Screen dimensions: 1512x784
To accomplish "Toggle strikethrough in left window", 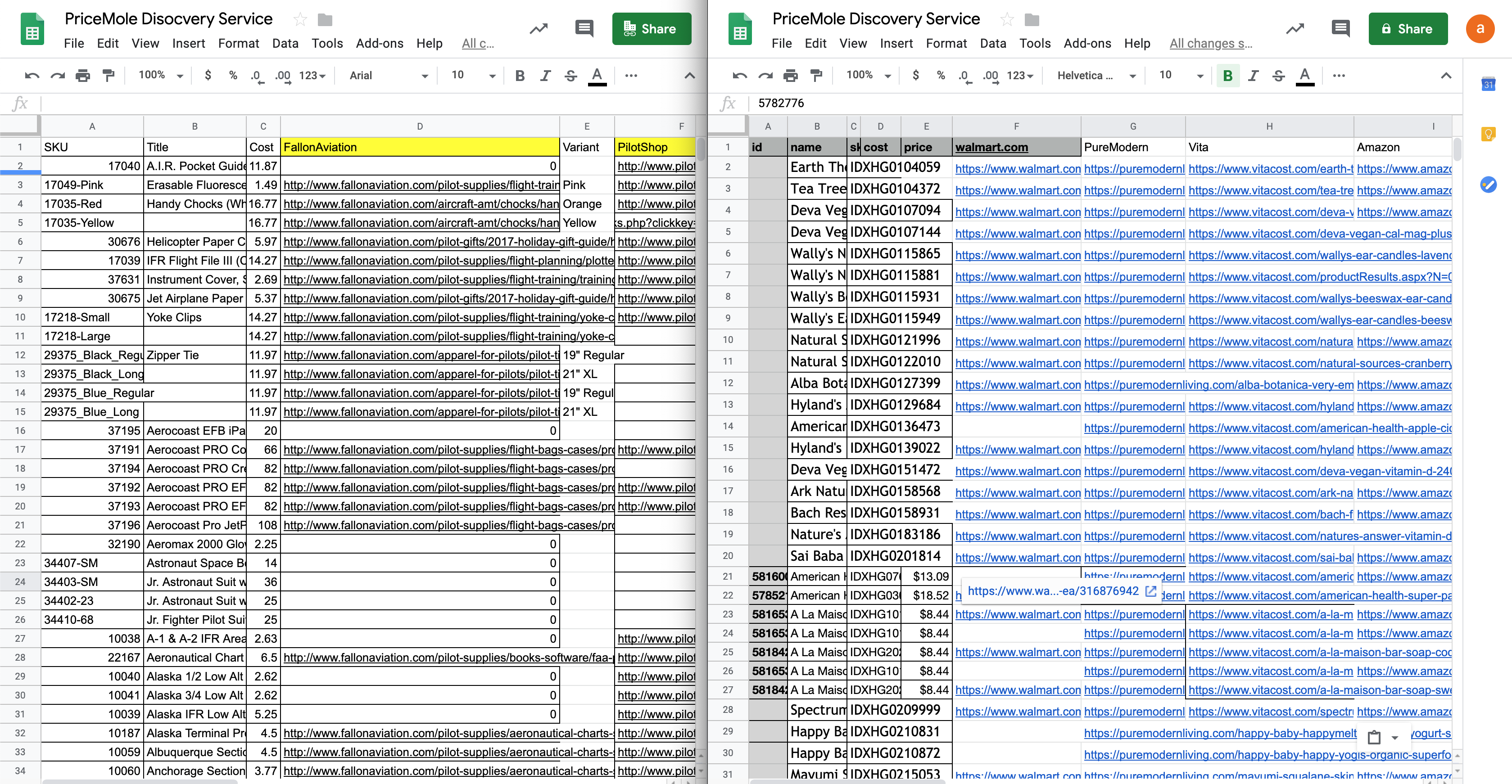I will click(570, 75).
